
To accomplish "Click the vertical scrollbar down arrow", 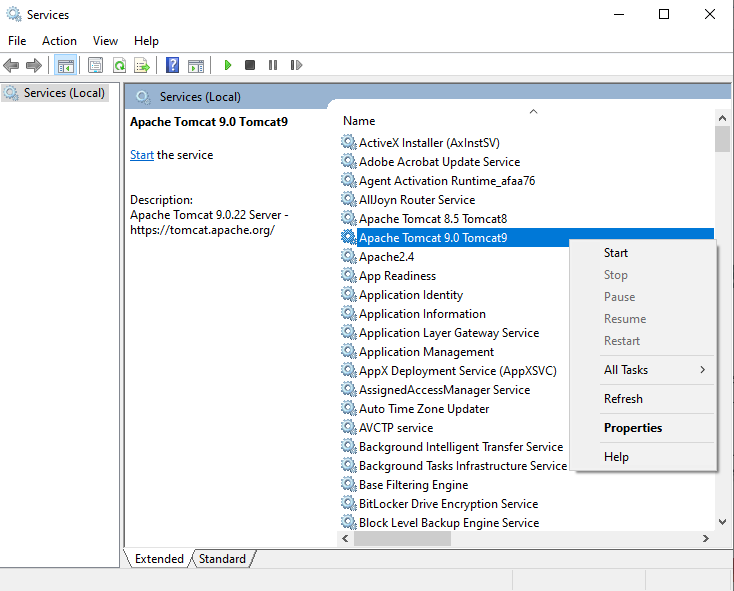I will pyautogui.click(x=722, y=522).
